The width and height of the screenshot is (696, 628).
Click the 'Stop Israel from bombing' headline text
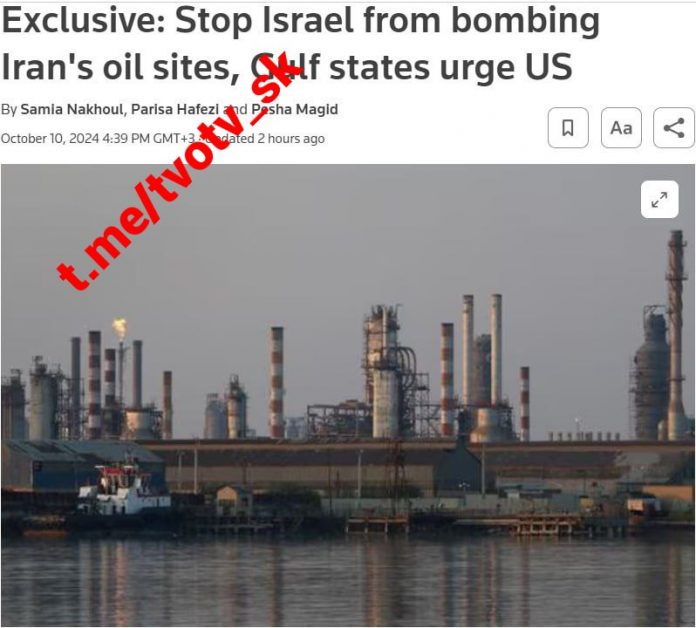click(x=388, y=20)
